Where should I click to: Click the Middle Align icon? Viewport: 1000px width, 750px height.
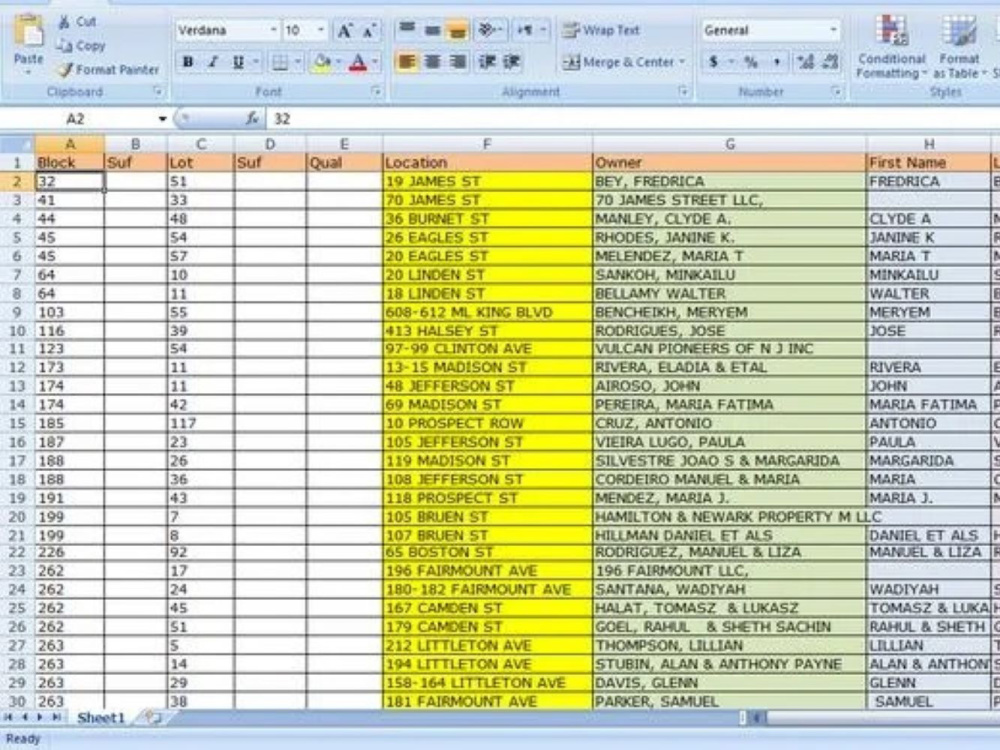(432, 29)
